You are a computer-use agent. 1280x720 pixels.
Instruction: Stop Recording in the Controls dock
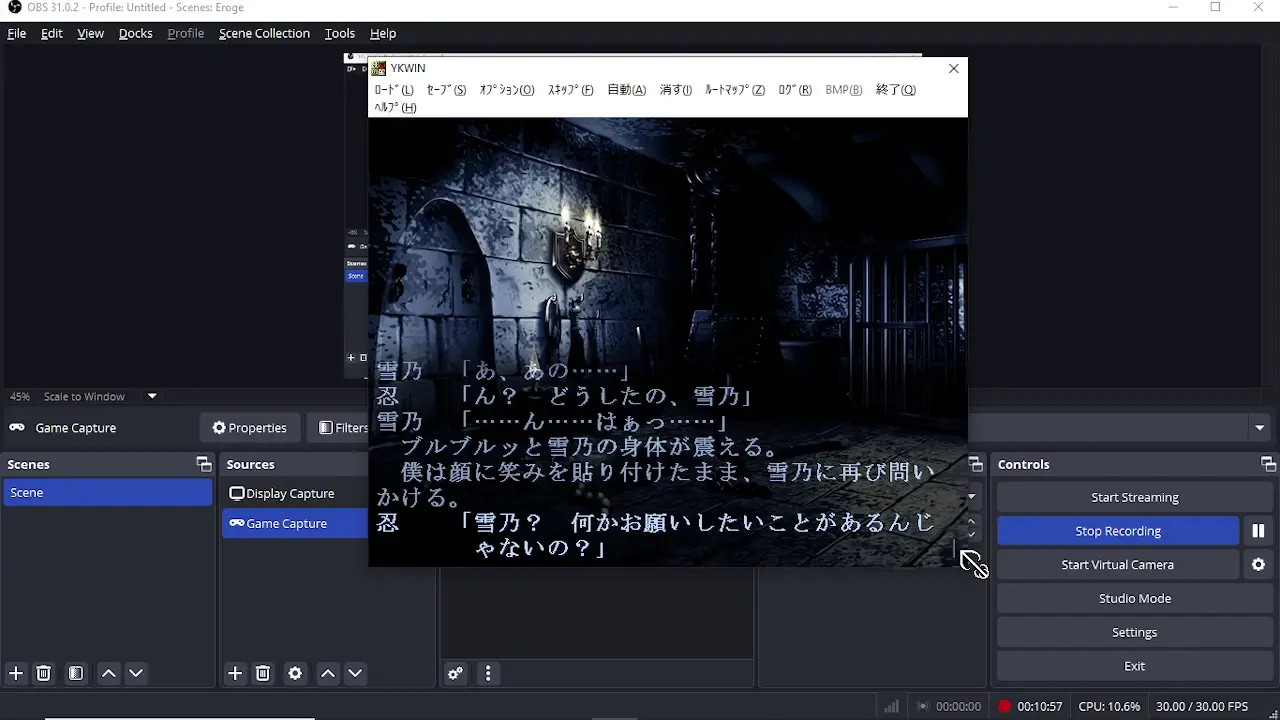1118,531
